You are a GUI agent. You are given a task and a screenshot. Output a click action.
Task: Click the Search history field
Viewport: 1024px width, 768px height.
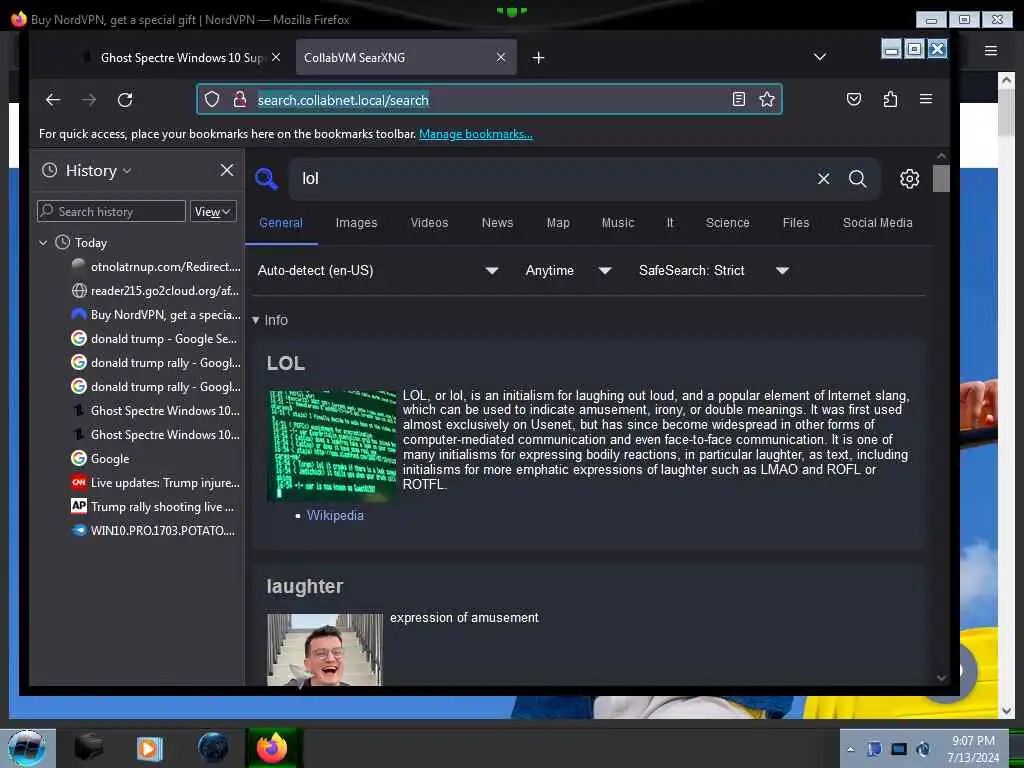[112, 212]
